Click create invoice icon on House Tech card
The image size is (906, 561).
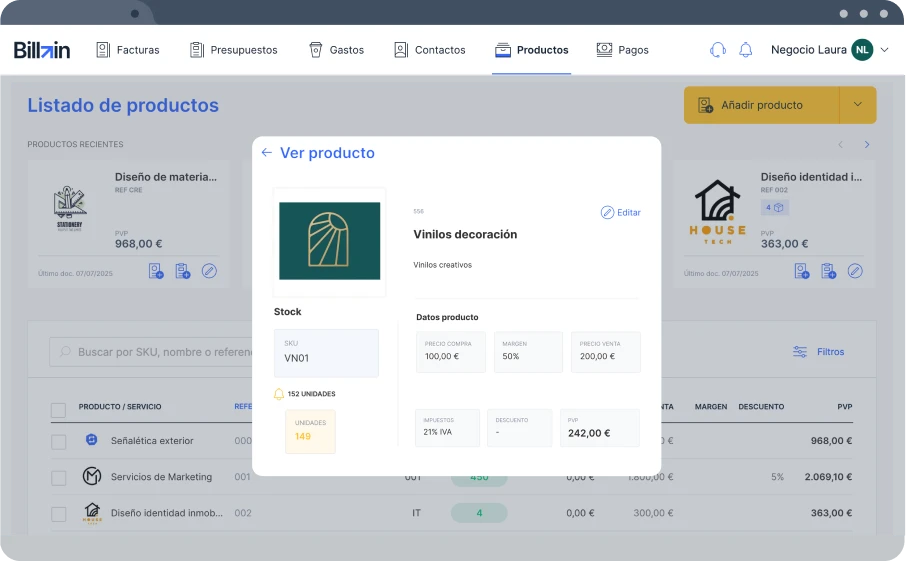801,271
